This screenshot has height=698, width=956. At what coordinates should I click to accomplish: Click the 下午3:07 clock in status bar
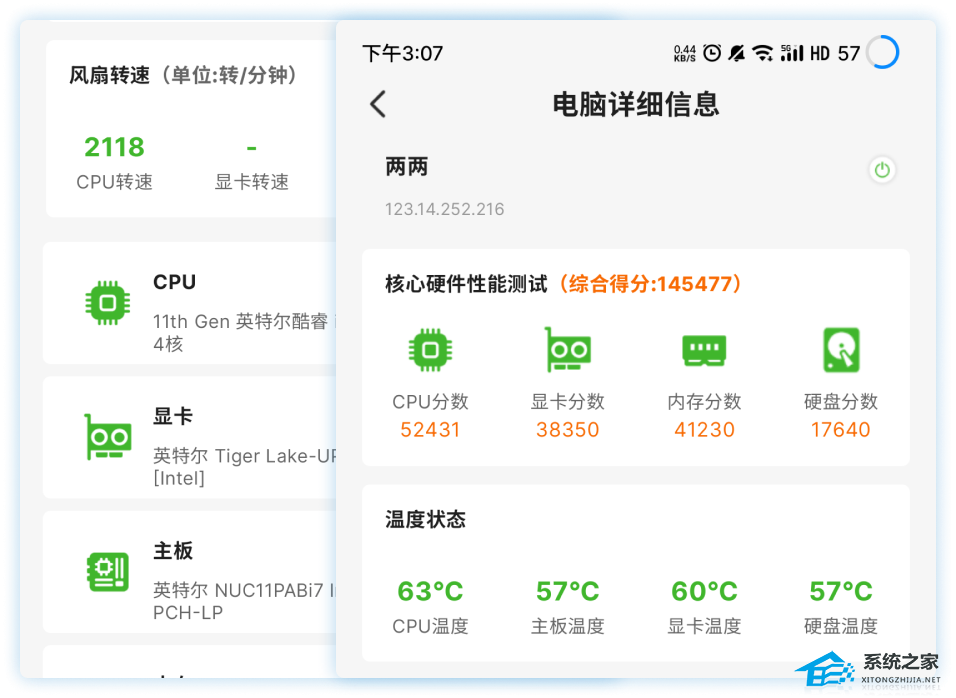point(403,54)
